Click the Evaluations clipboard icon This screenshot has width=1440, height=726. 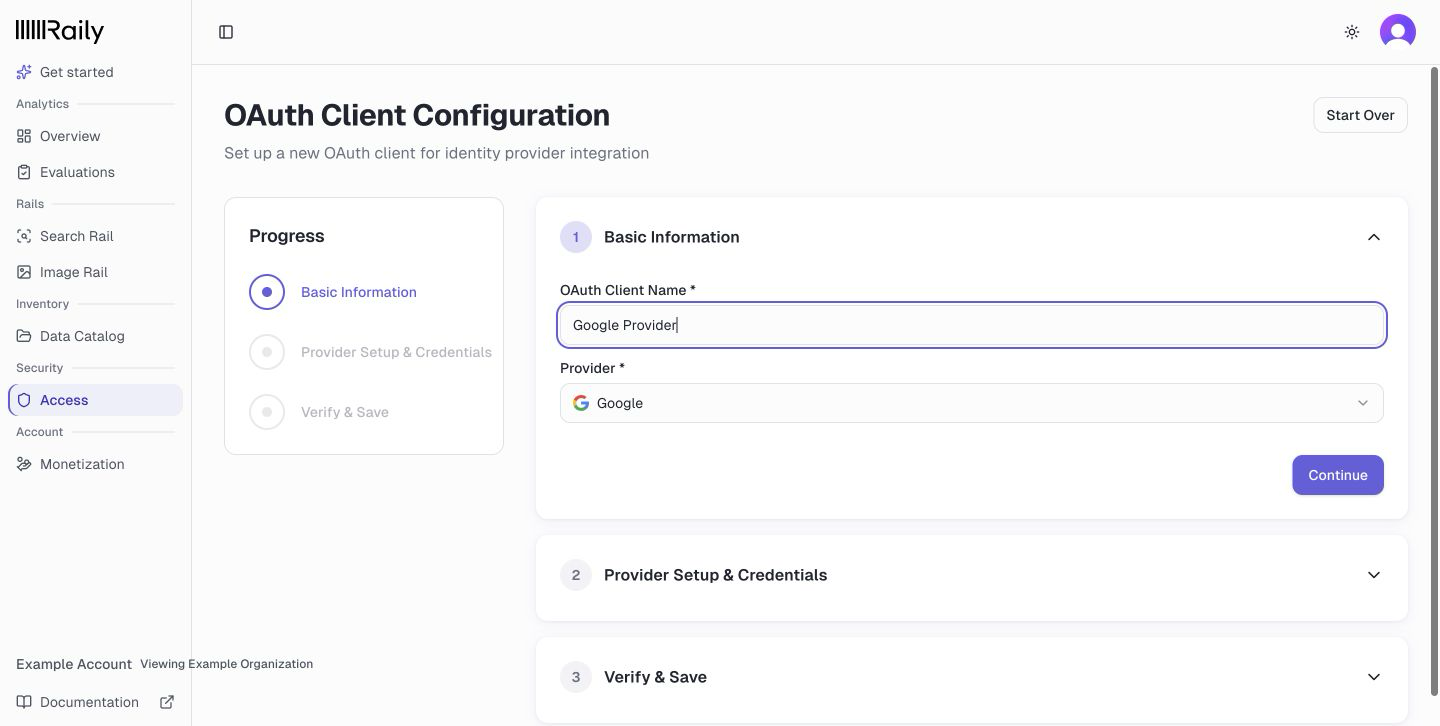click(24, 172)
